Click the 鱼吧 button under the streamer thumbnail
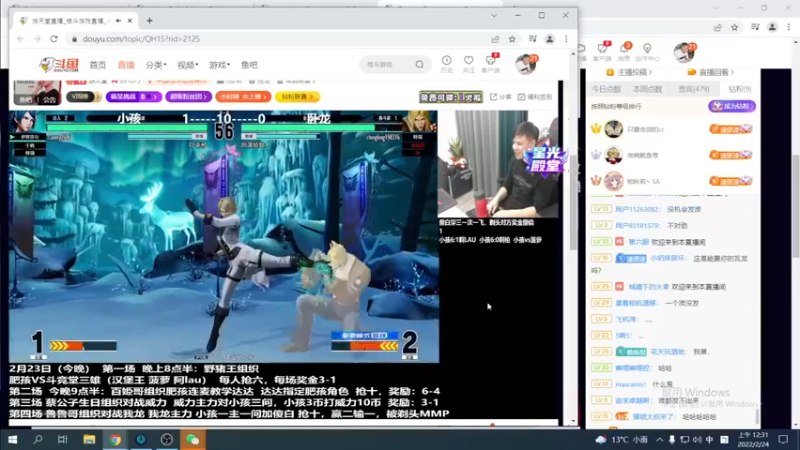 (25, 100)
